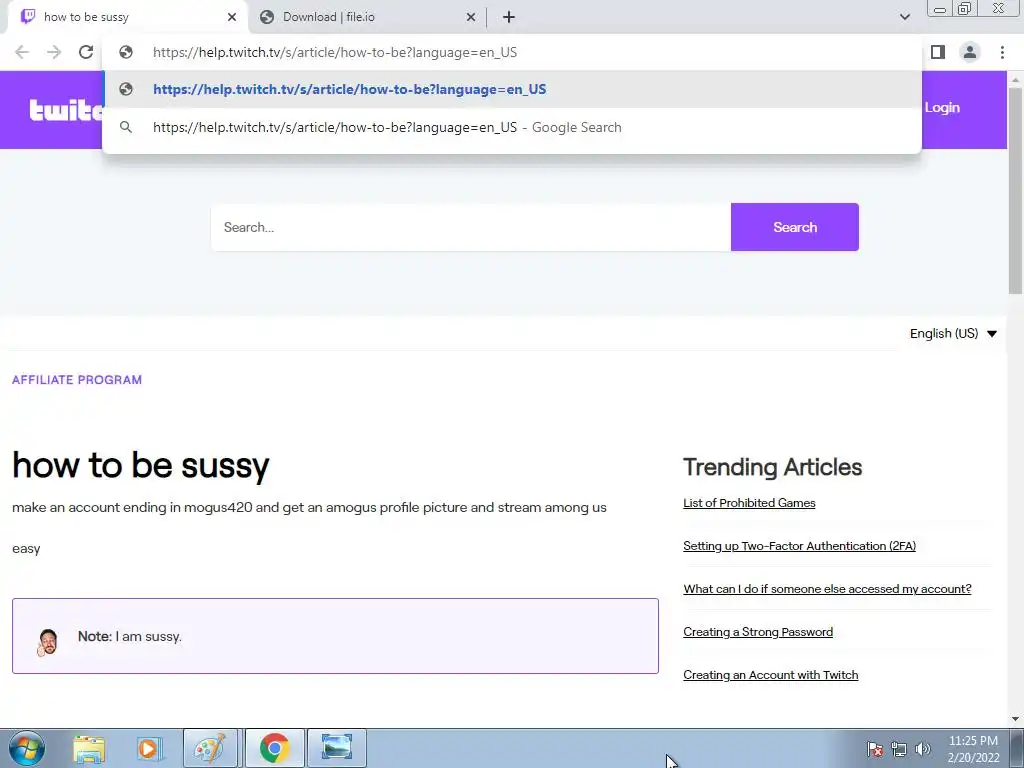Screen dimensions: 1024x768
Task: Click the magnifier icon in the search suggestion
Action: 126,127
